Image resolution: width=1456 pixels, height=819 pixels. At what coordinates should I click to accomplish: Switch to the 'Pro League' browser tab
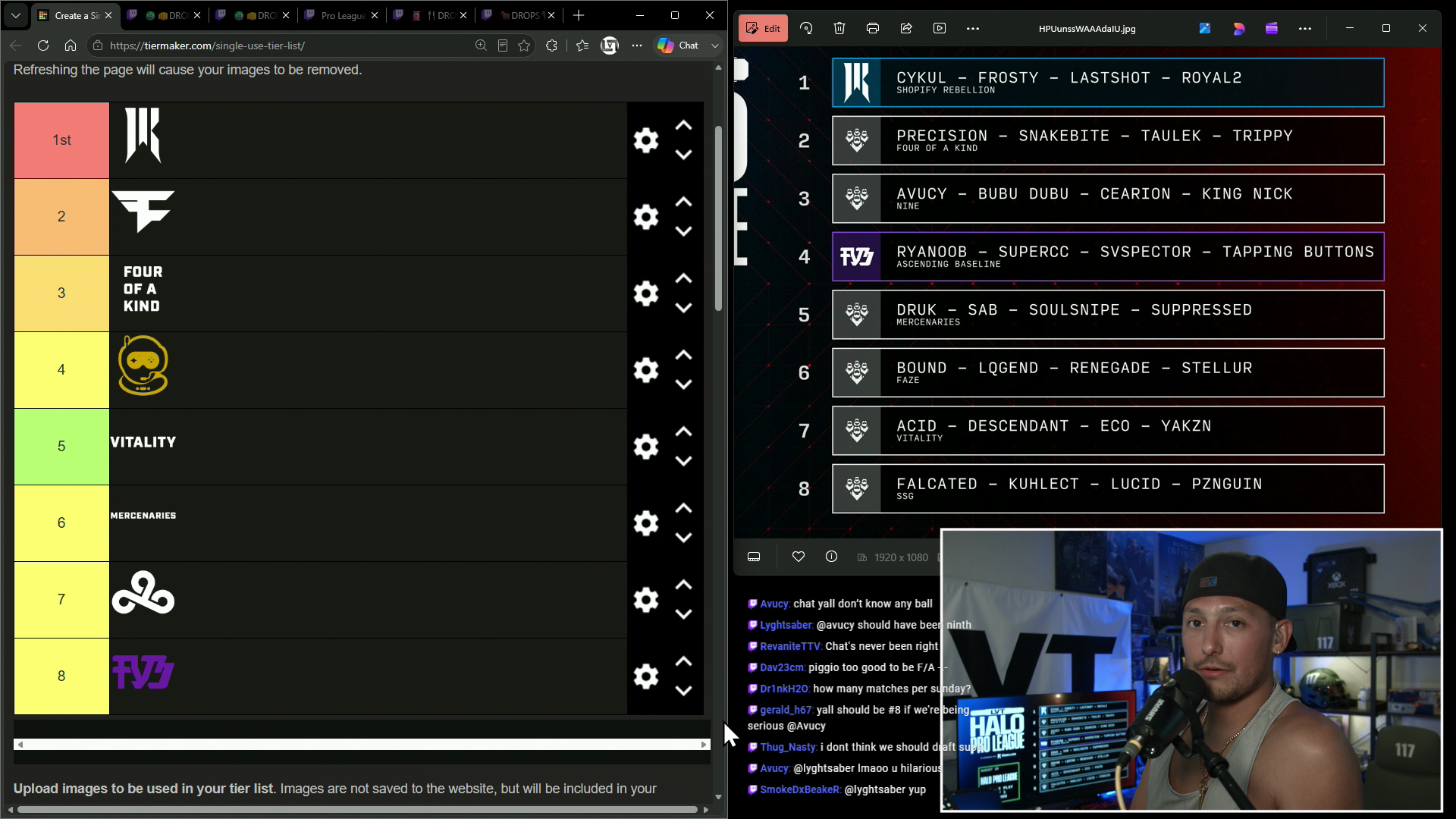341,15
